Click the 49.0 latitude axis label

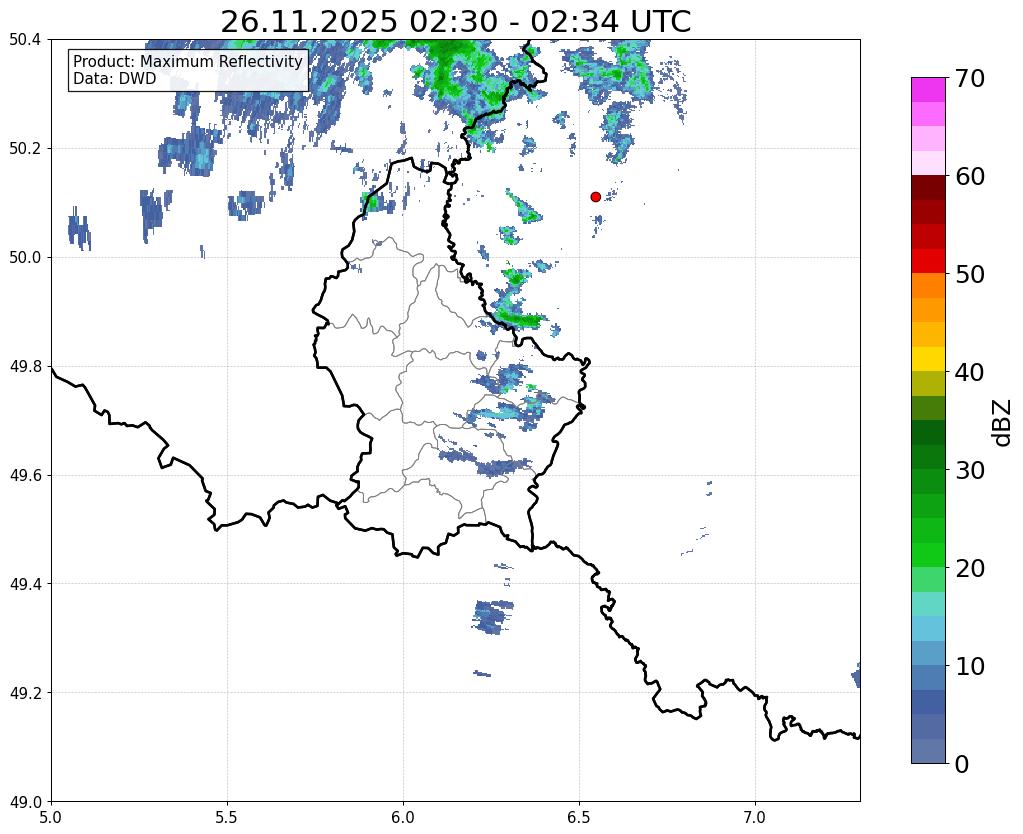click(25, 802)
